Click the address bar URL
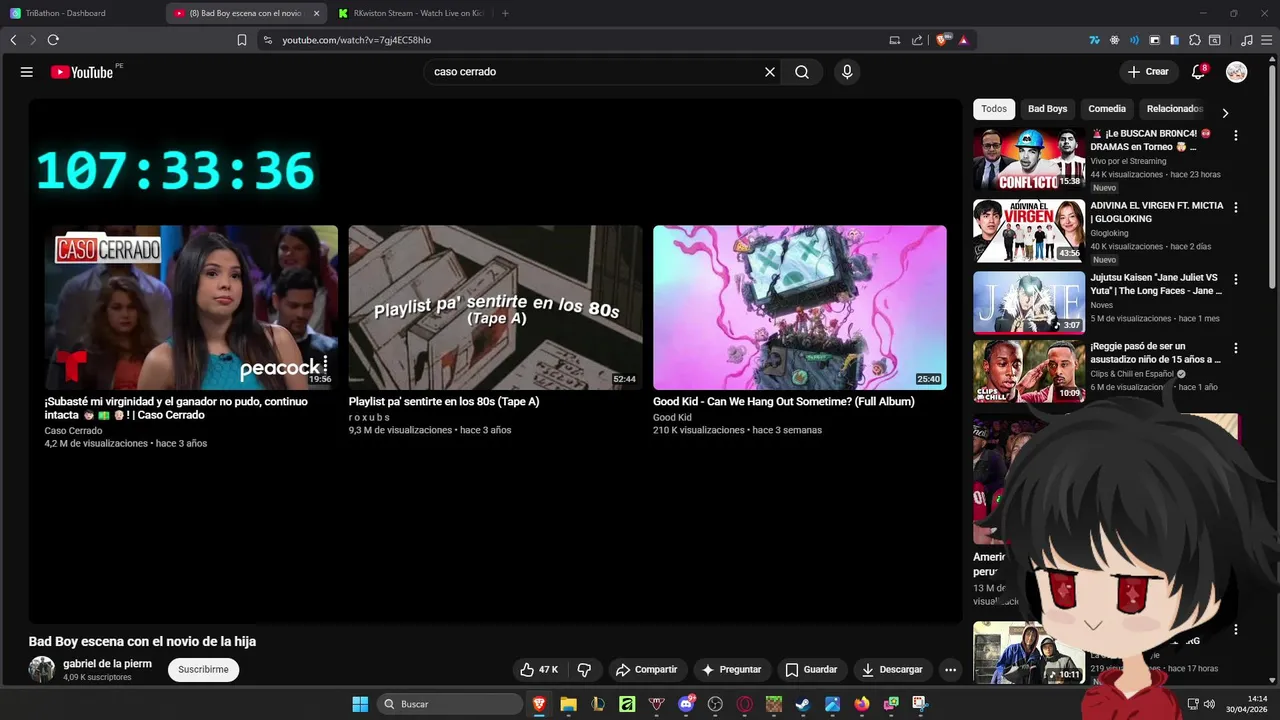Image resolution: width=1280 pixels, height=720 pixels. tap(357, 40)
